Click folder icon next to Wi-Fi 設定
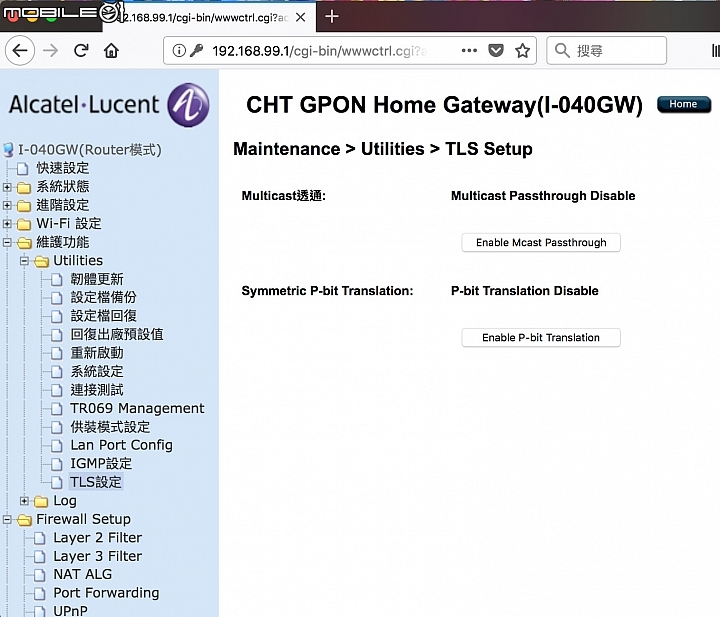Image resolution: width=720 pixels, height=617 pixels. (x=24, y=224)
